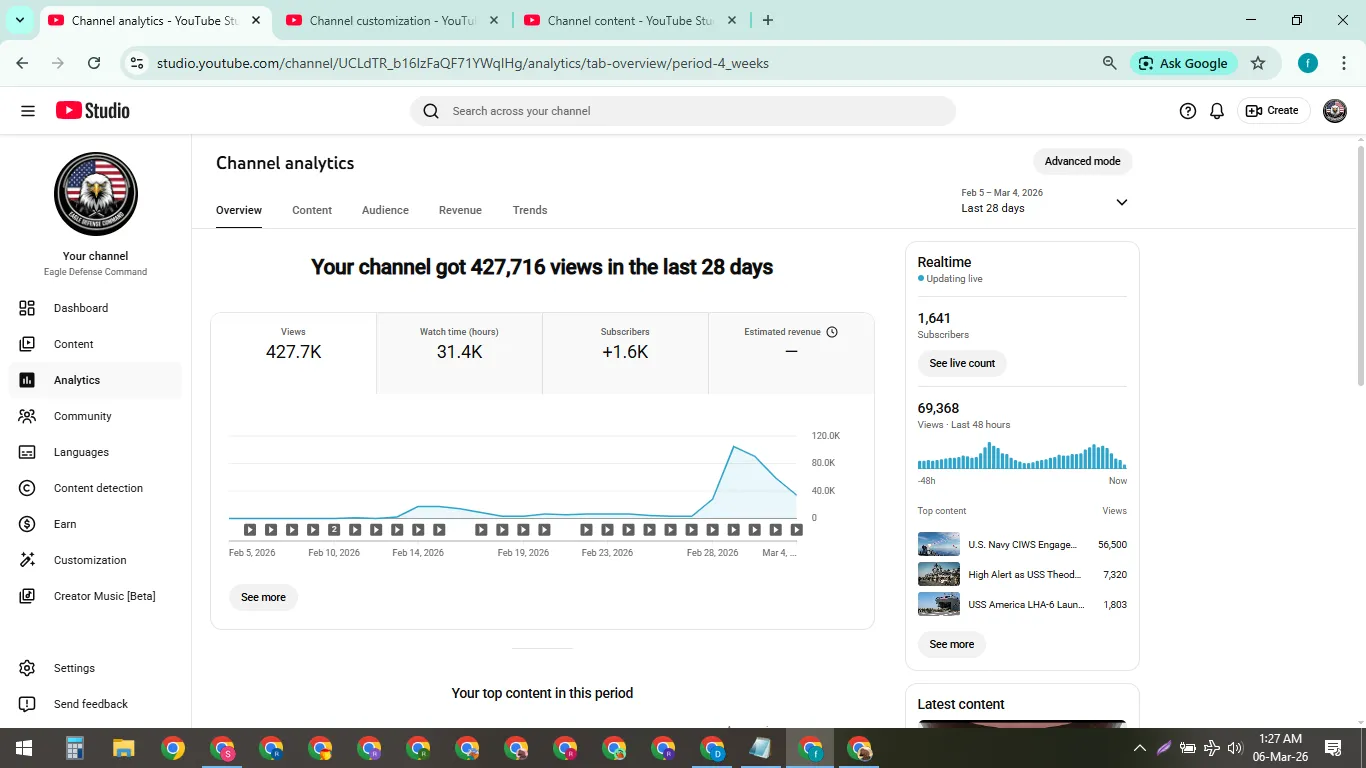Click the Search across your channel field

pos(683,111)
